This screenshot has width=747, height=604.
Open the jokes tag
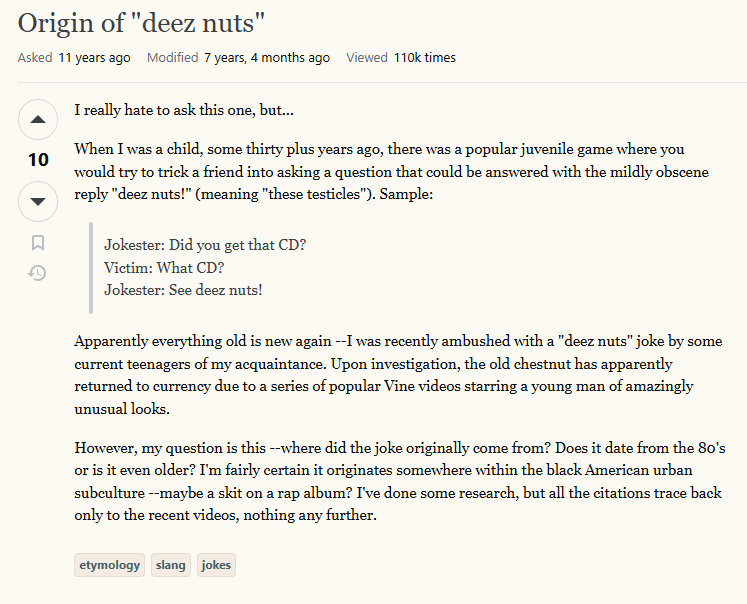click(x=216, y=565)
